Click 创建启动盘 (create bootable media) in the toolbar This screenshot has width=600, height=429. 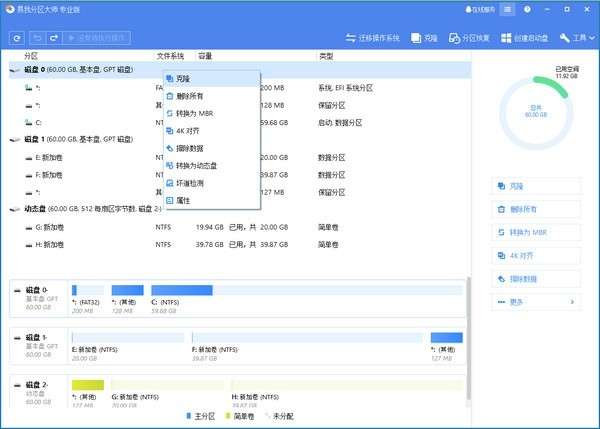(x=525, y=38)
